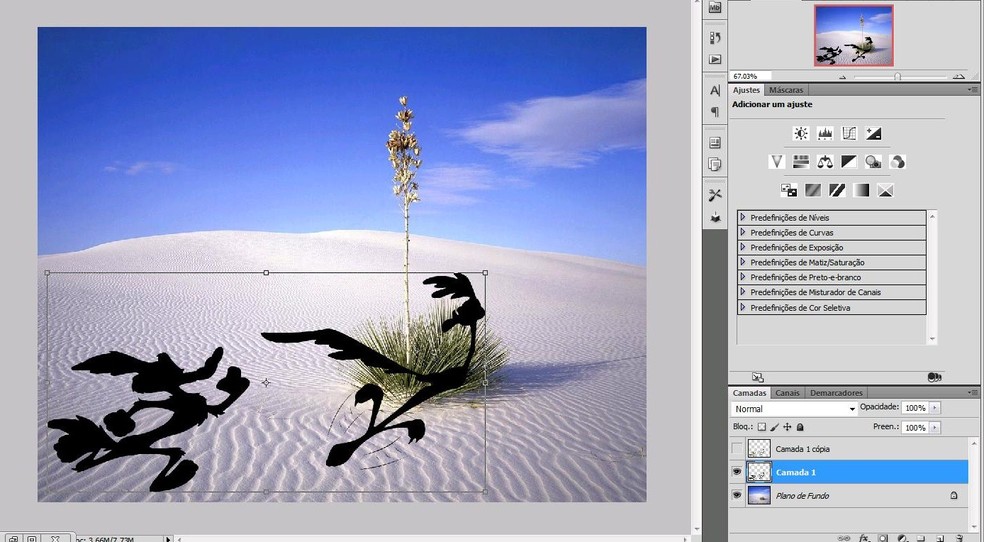The width and height of the screenshot is (984, 542).
Task: Open the Camadas panel options menu
Action: pos(973,393)
